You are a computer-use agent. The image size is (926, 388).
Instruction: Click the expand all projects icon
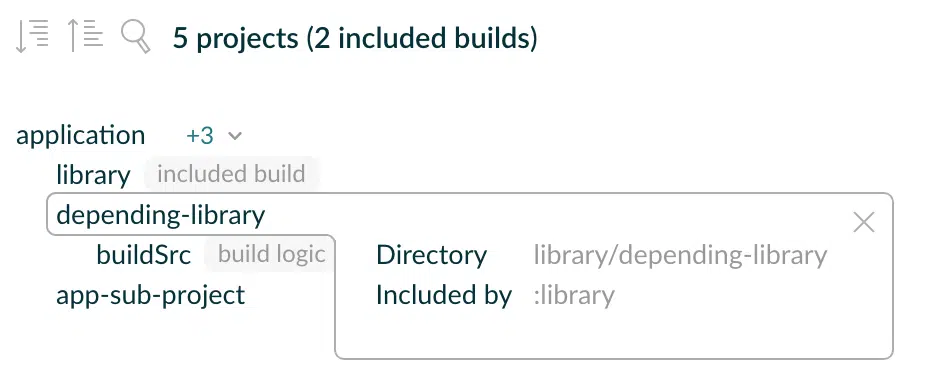pos(32,37)
